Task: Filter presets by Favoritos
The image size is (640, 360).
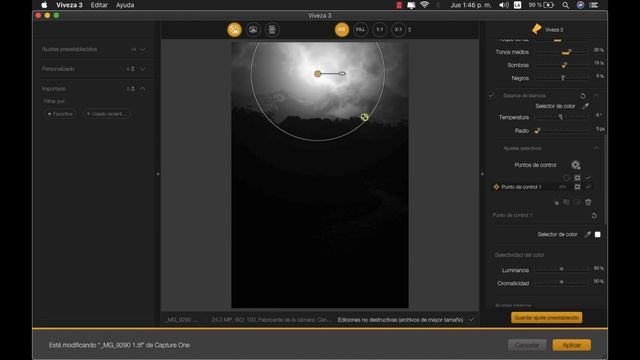Action: tap(60, 114)
